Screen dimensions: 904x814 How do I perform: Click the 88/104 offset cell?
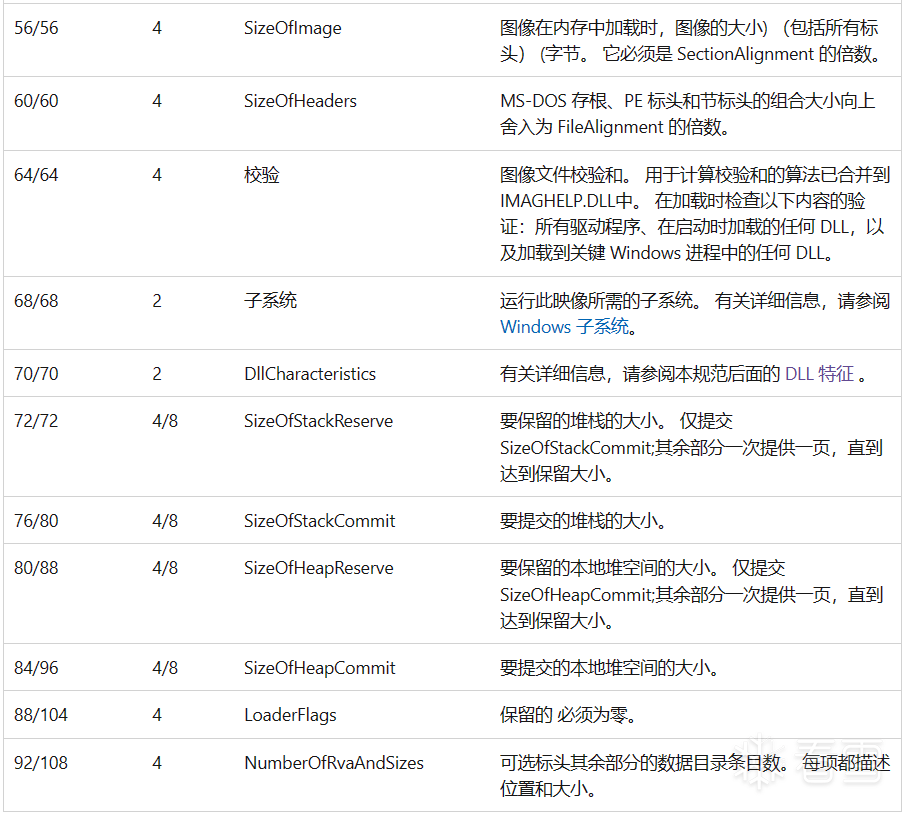41,715
